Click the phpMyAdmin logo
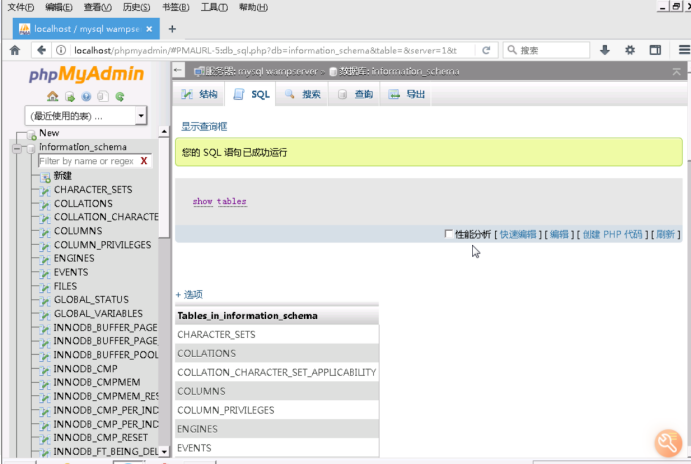The image size is (691, 464). pyautogui.click(x=86, y=74)
